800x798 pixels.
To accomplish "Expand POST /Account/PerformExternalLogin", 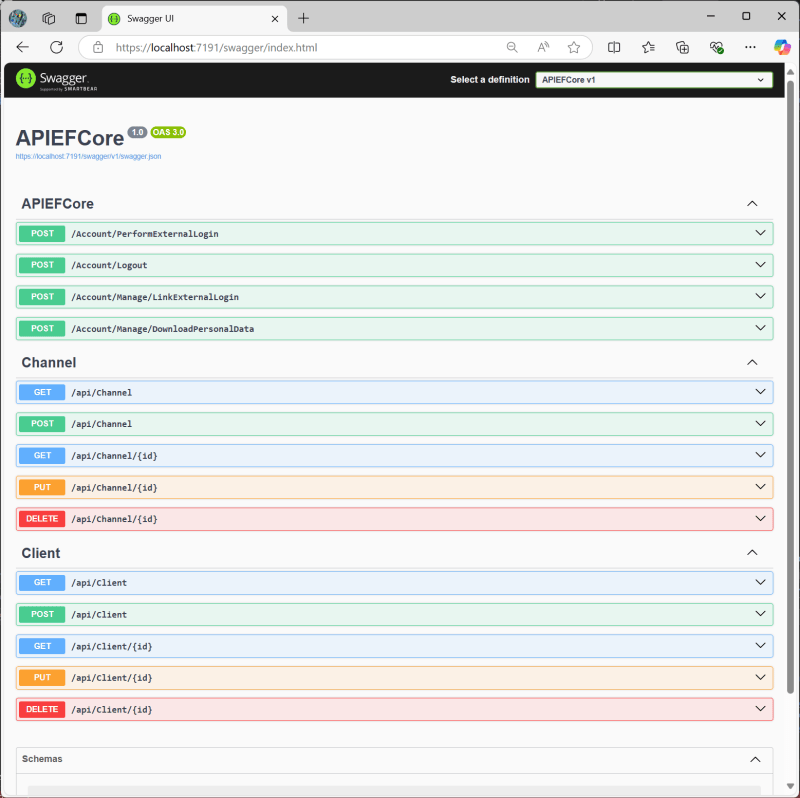I will [394, 234].
